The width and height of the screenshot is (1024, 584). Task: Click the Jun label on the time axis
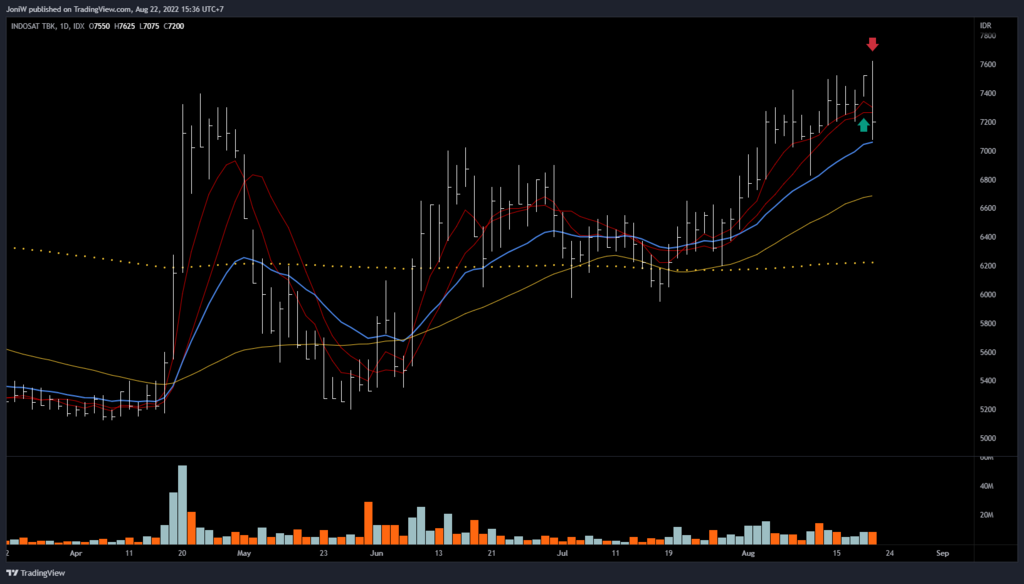pos(376,552)
